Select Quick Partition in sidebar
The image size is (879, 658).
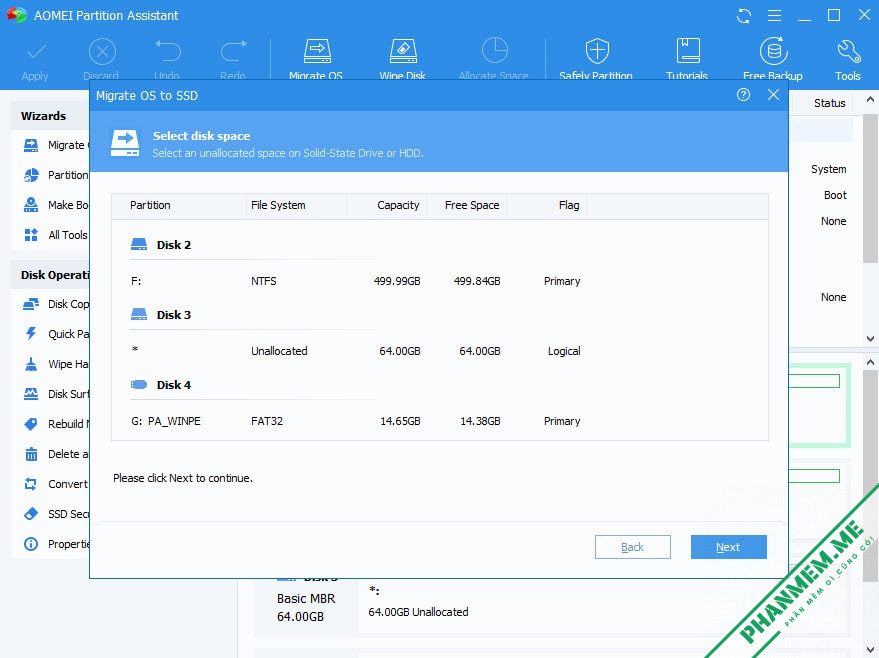click(55, 334)
